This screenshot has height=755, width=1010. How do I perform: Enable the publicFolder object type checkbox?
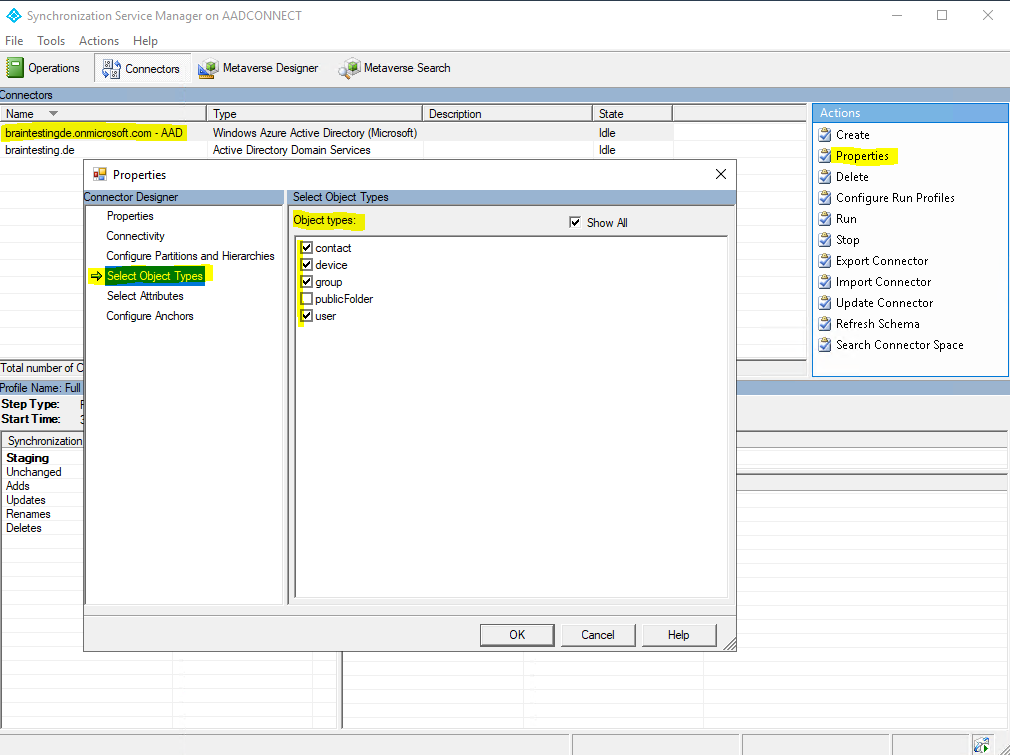point(307,299)
